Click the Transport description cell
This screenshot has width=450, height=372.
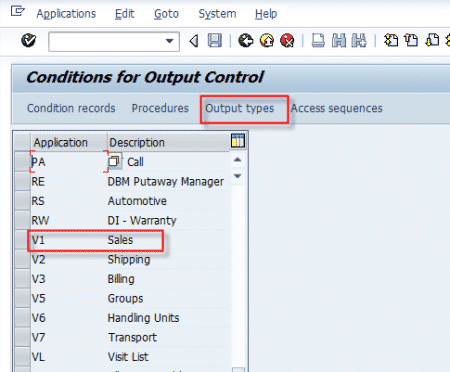168,337
